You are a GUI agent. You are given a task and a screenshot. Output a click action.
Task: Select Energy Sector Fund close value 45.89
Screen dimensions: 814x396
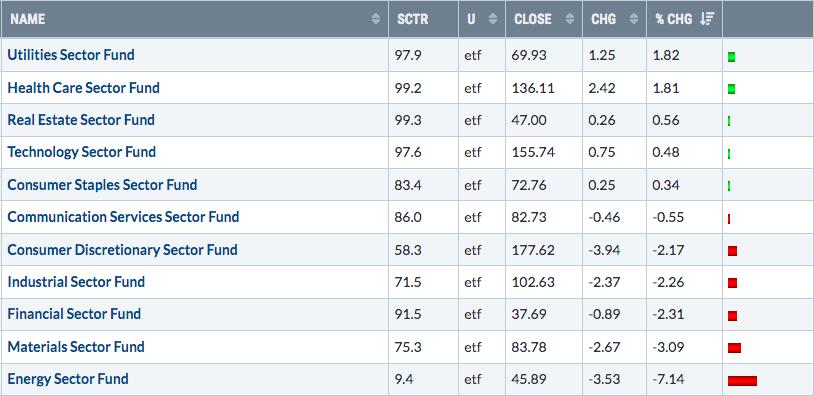[530, 379]
